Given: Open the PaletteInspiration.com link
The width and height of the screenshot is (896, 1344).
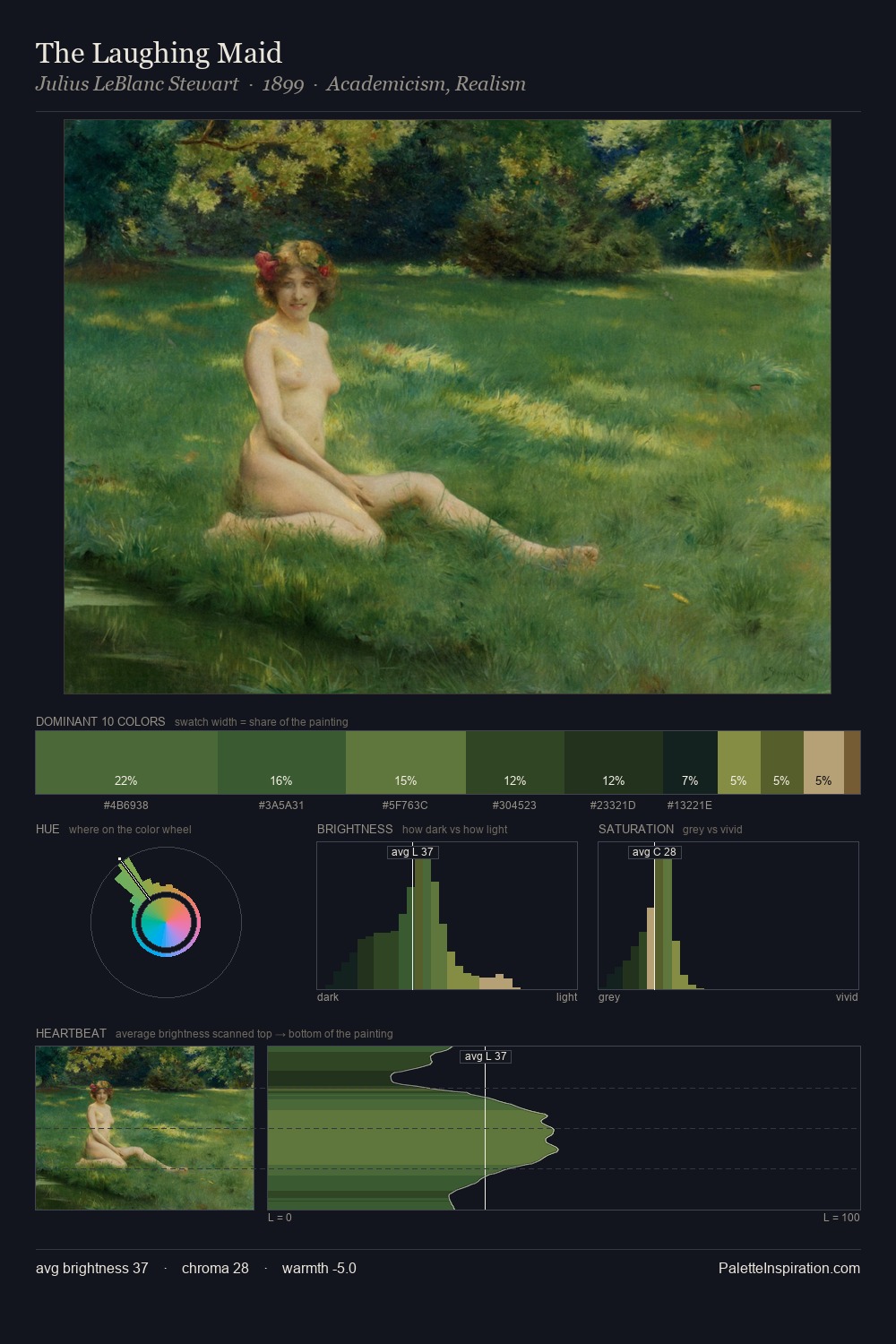Looking at the screenshot, I should 789,1268.
